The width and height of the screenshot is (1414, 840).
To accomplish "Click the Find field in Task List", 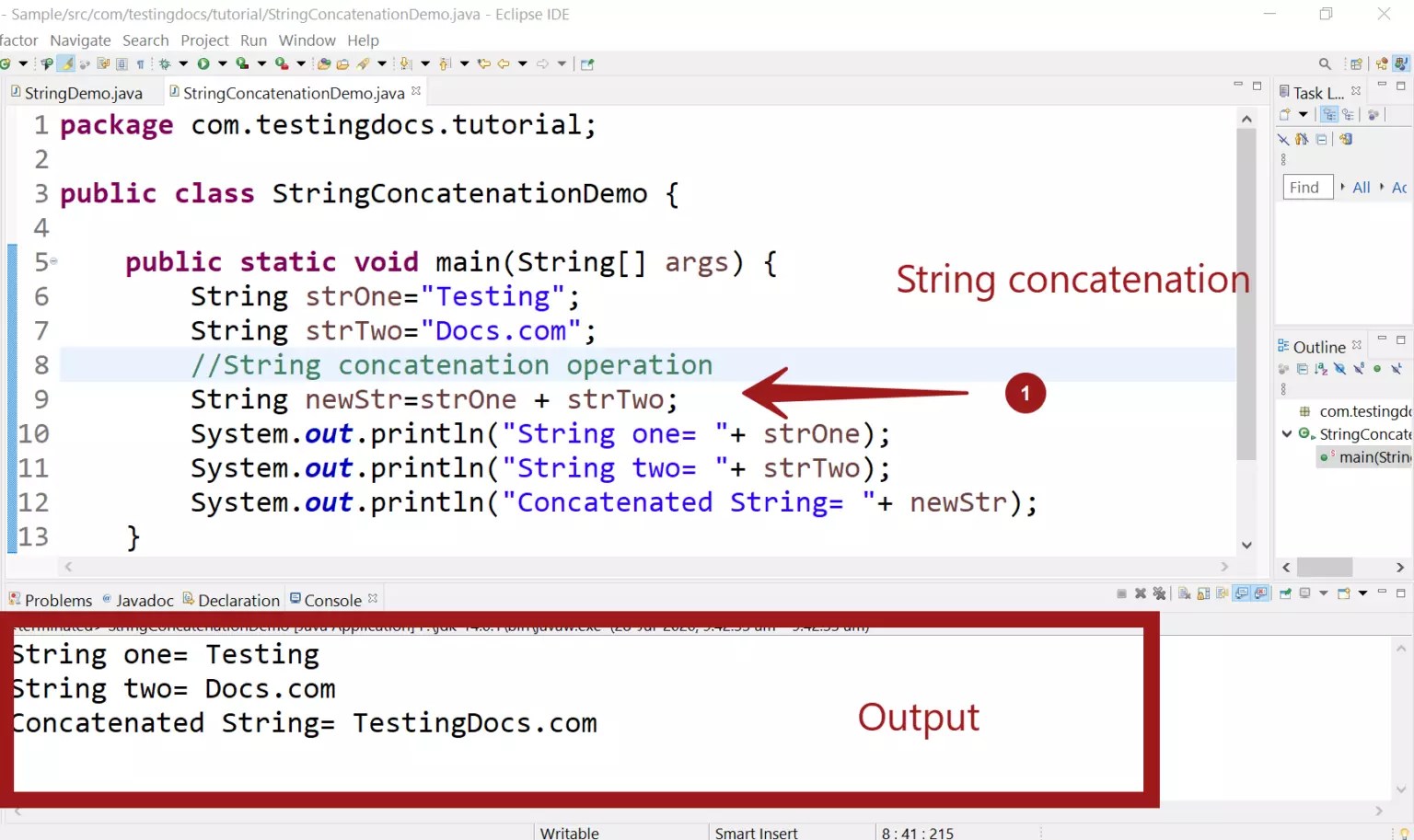I will tap(1308, 187).
